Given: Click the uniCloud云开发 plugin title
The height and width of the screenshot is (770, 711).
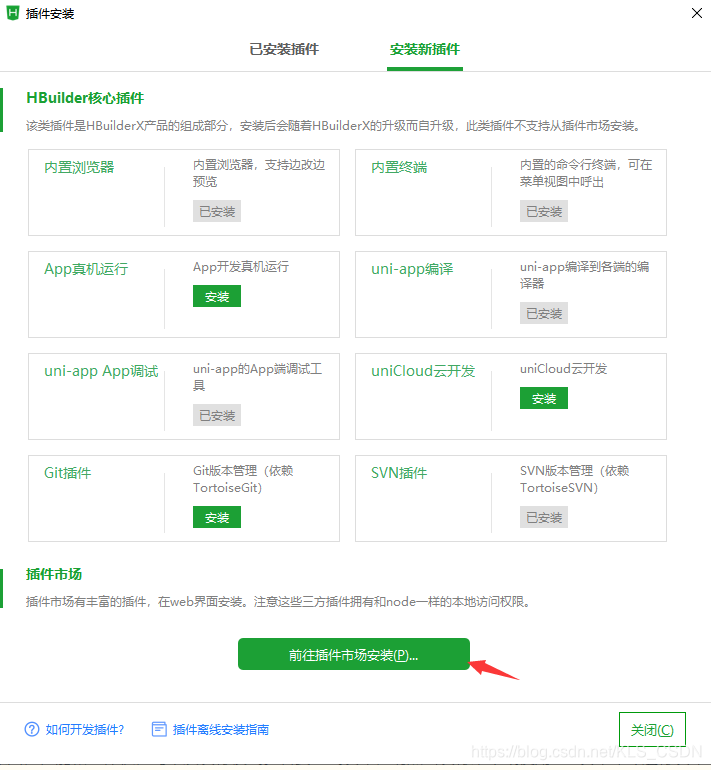Looking at the screenshot, I should (x=423, y=371).
